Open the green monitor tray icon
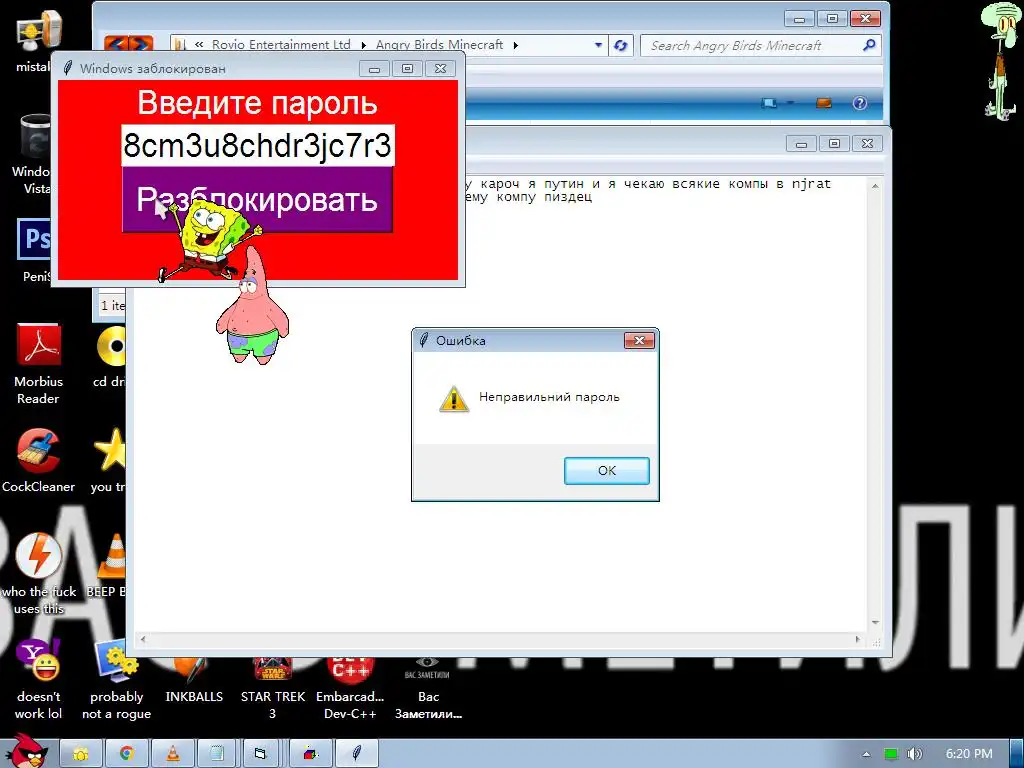This screenshot has height=768, width=1024. (x=891, y=754)
